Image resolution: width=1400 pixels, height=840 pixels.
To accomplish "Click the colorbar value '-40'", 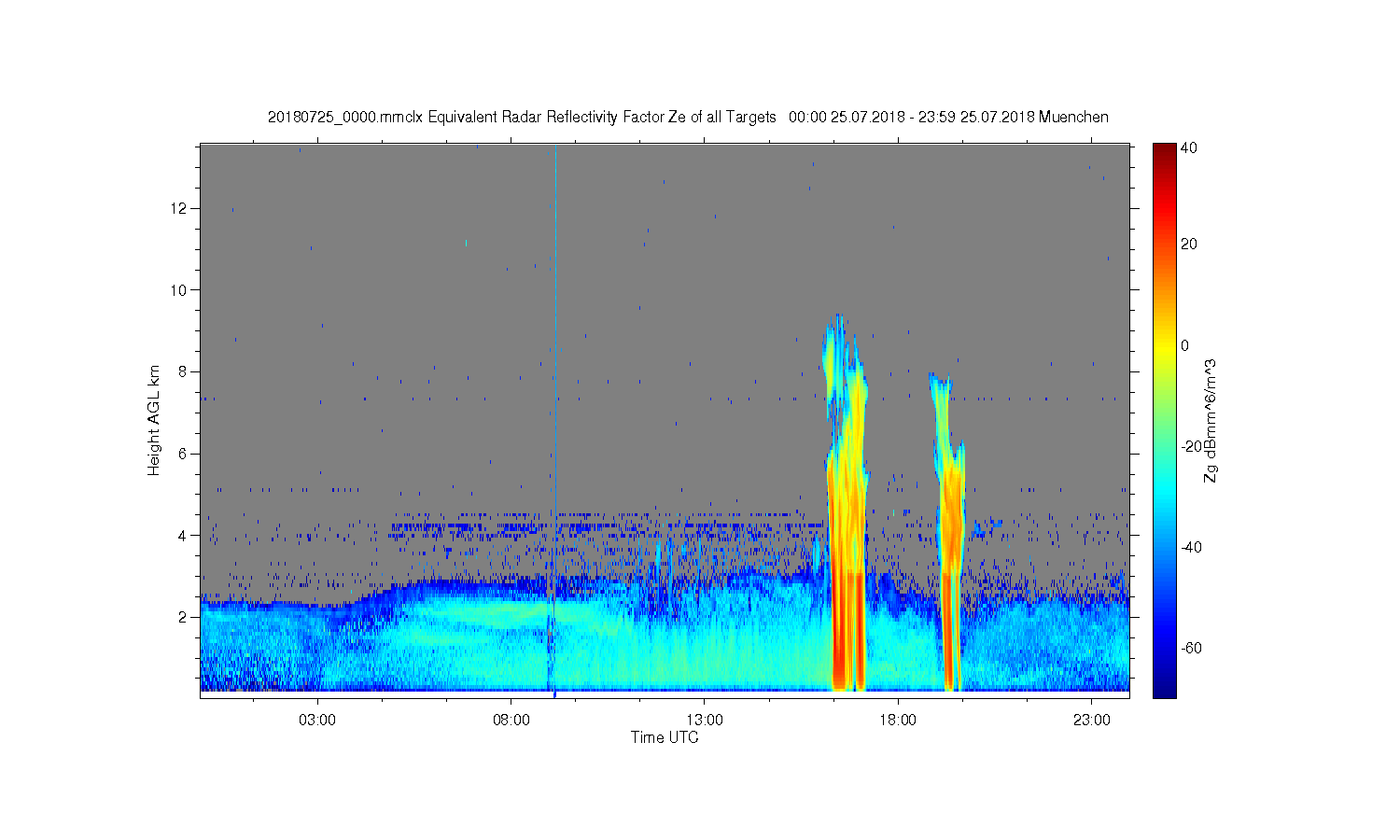I will click(1192, 547).
